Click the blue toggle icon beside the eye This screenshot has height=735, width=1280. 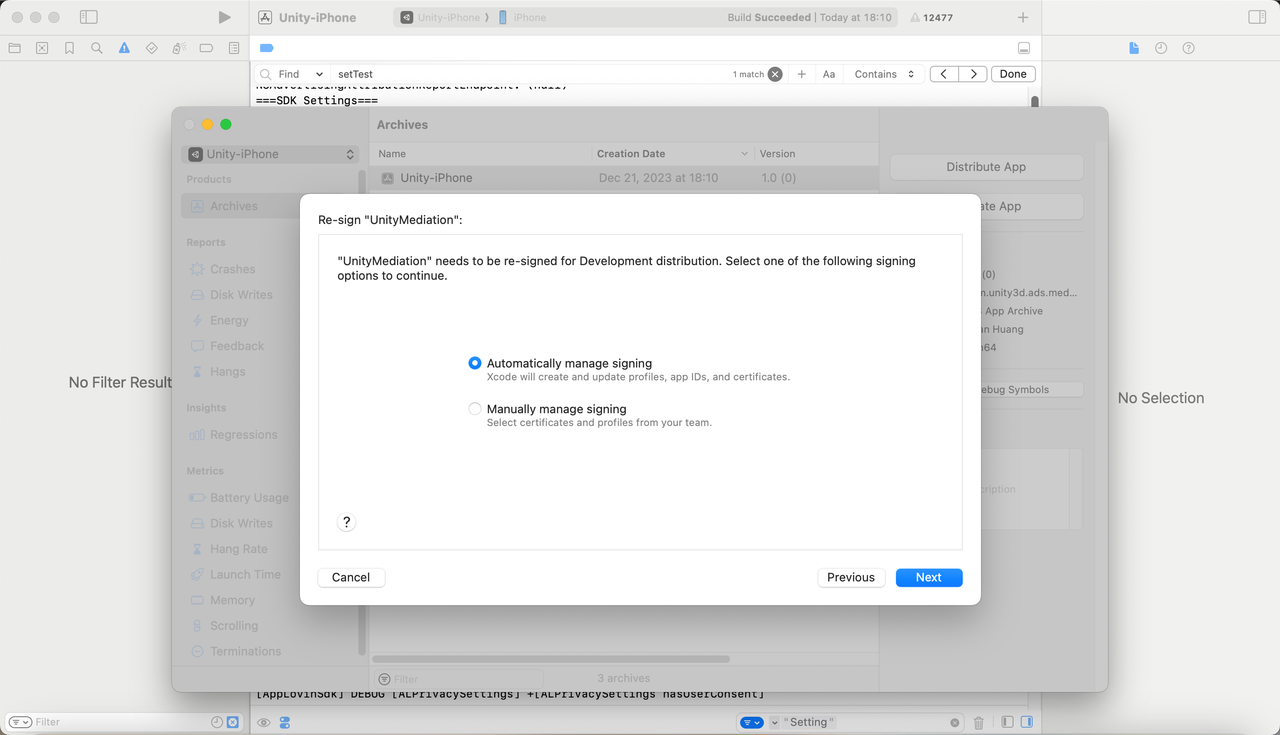point(285,722)
